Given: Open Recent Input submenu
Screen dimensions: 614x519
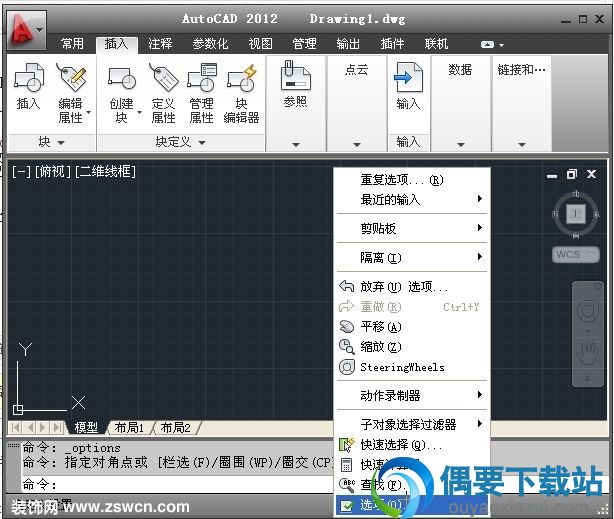Looking at the screenshot, I should tap(412, 200).
